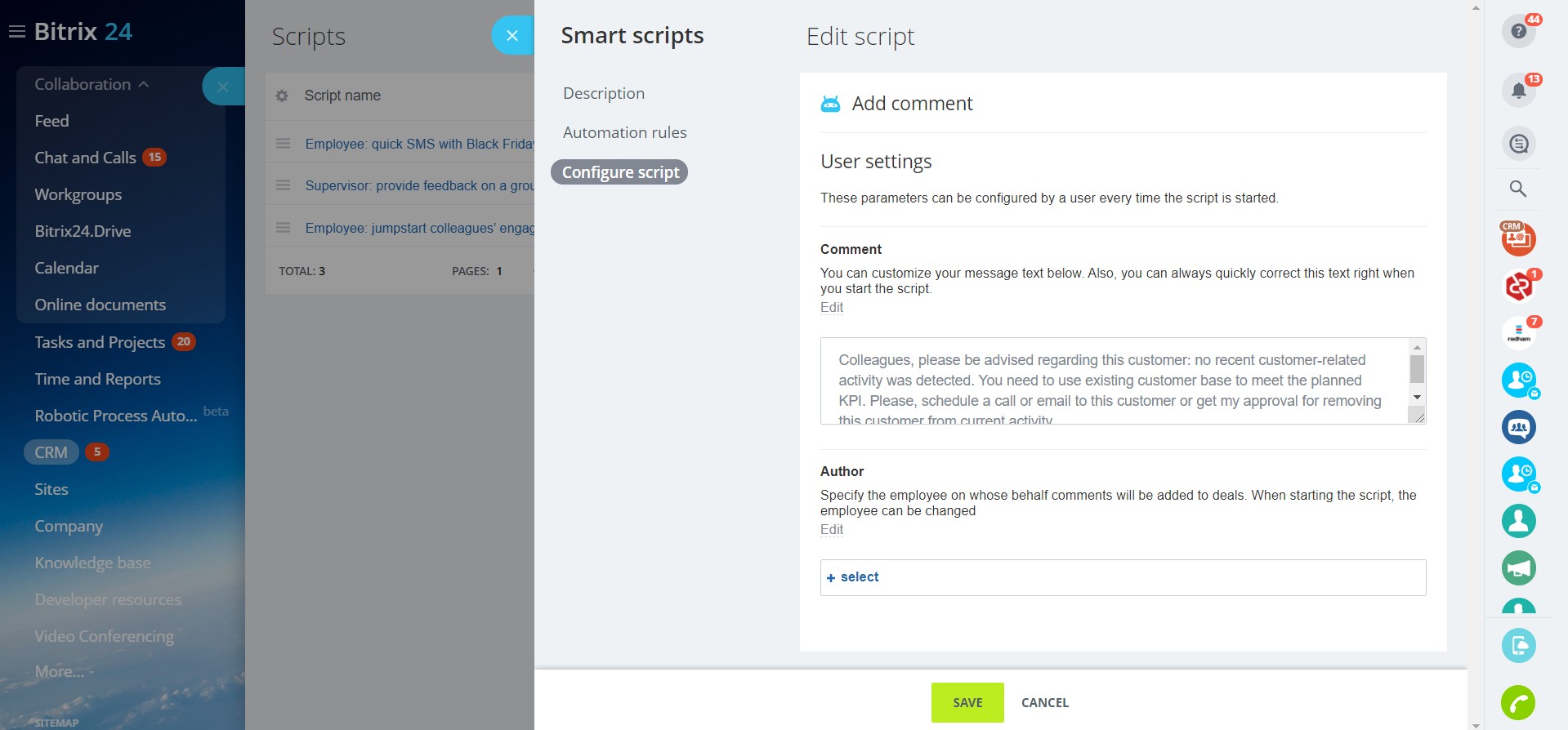Viewport: 1568px width, 730px height.
Task: Click CANCEL to discard changes
Action: [1044, 702]
